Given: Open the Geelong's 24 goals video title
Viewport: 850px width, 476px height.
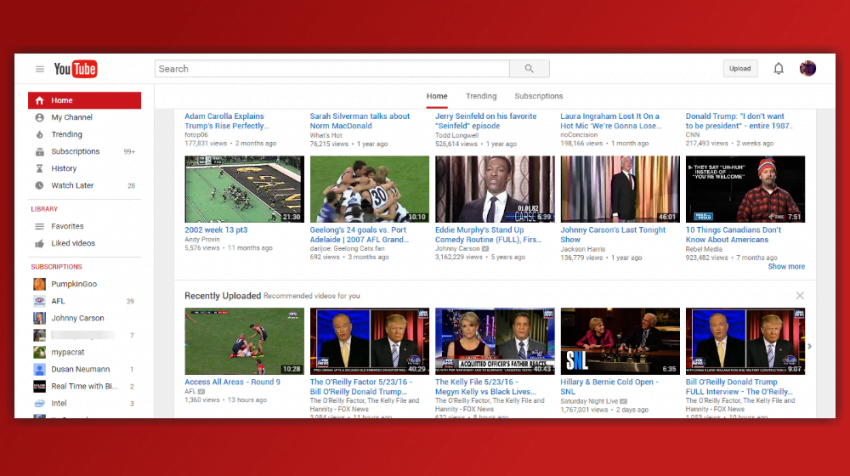Looking at the screenshot, I should coord(359,235).
